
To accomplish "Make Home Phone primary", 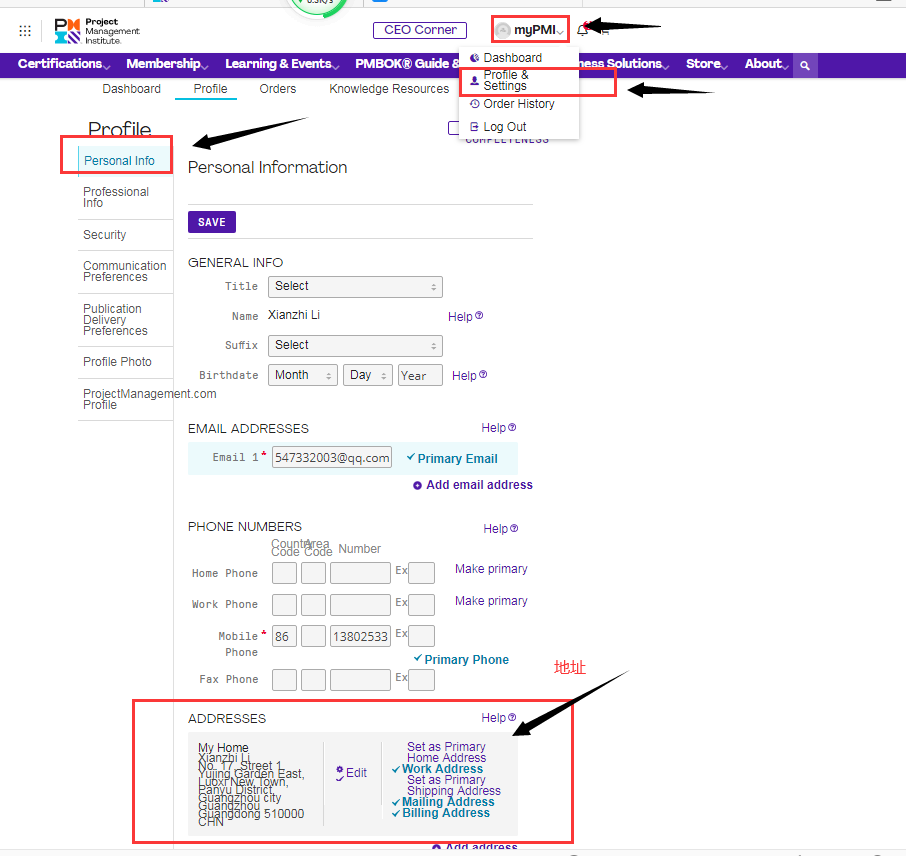I will tap(491, 569).
